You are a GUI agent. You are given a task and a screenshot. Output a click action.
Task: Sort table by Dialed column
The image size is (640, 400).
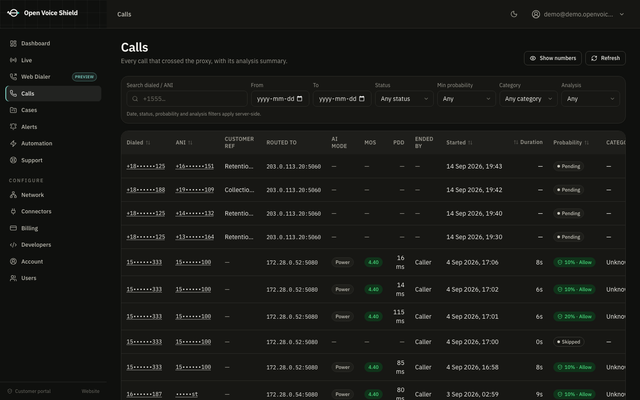138,142
